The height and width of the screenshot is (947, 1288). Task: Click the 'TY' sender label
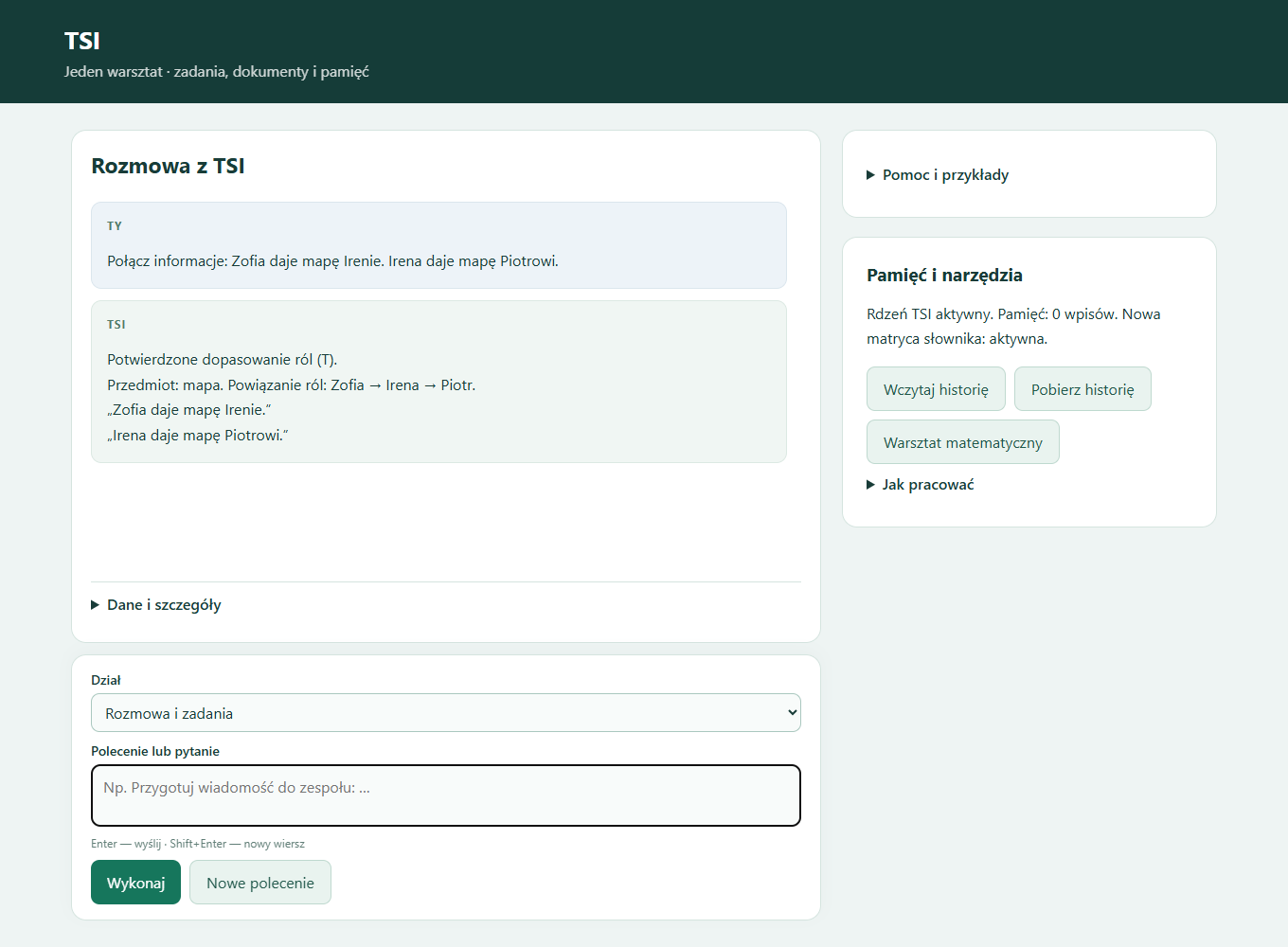[x=115, y=226]
